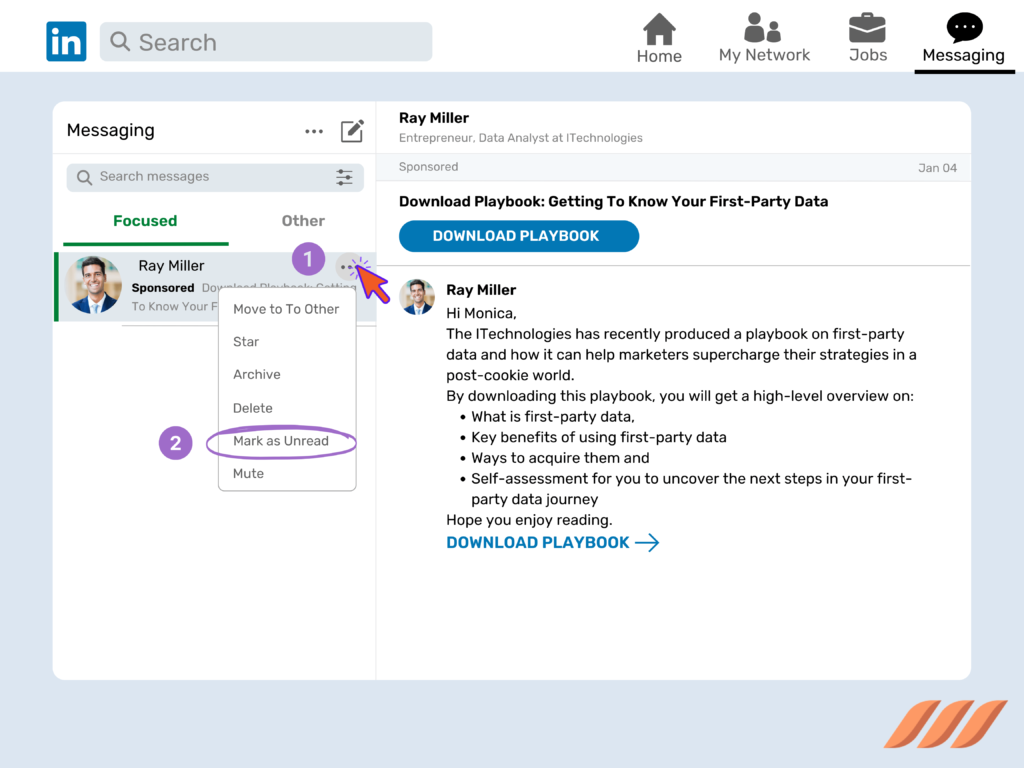This screenshot has height=768, width=1024.
Task: Select Mark as Unread from the menu
Action: click(281, 441)
